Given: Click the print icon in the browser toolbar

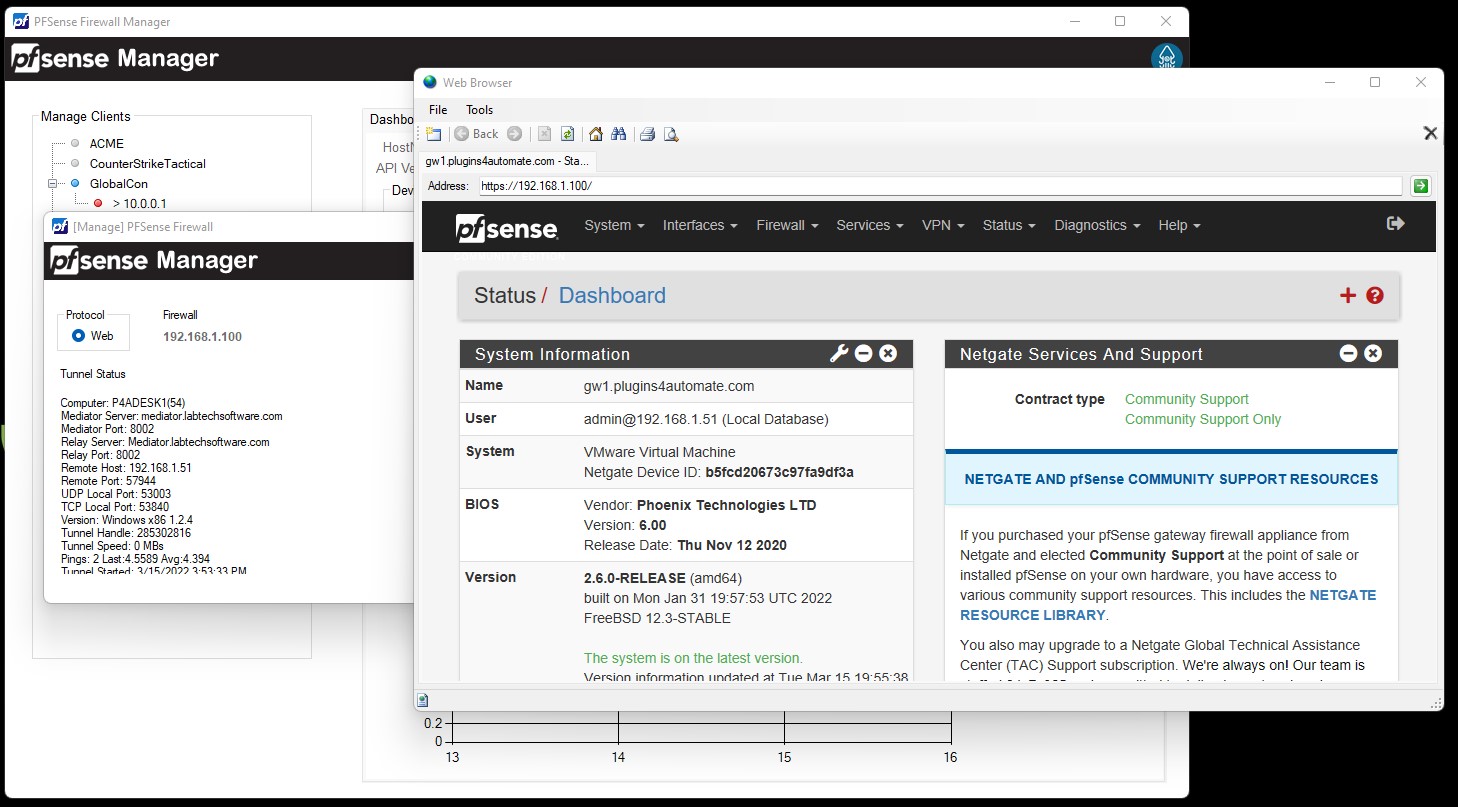Looking at the screenshot, I should pos(648,133).
